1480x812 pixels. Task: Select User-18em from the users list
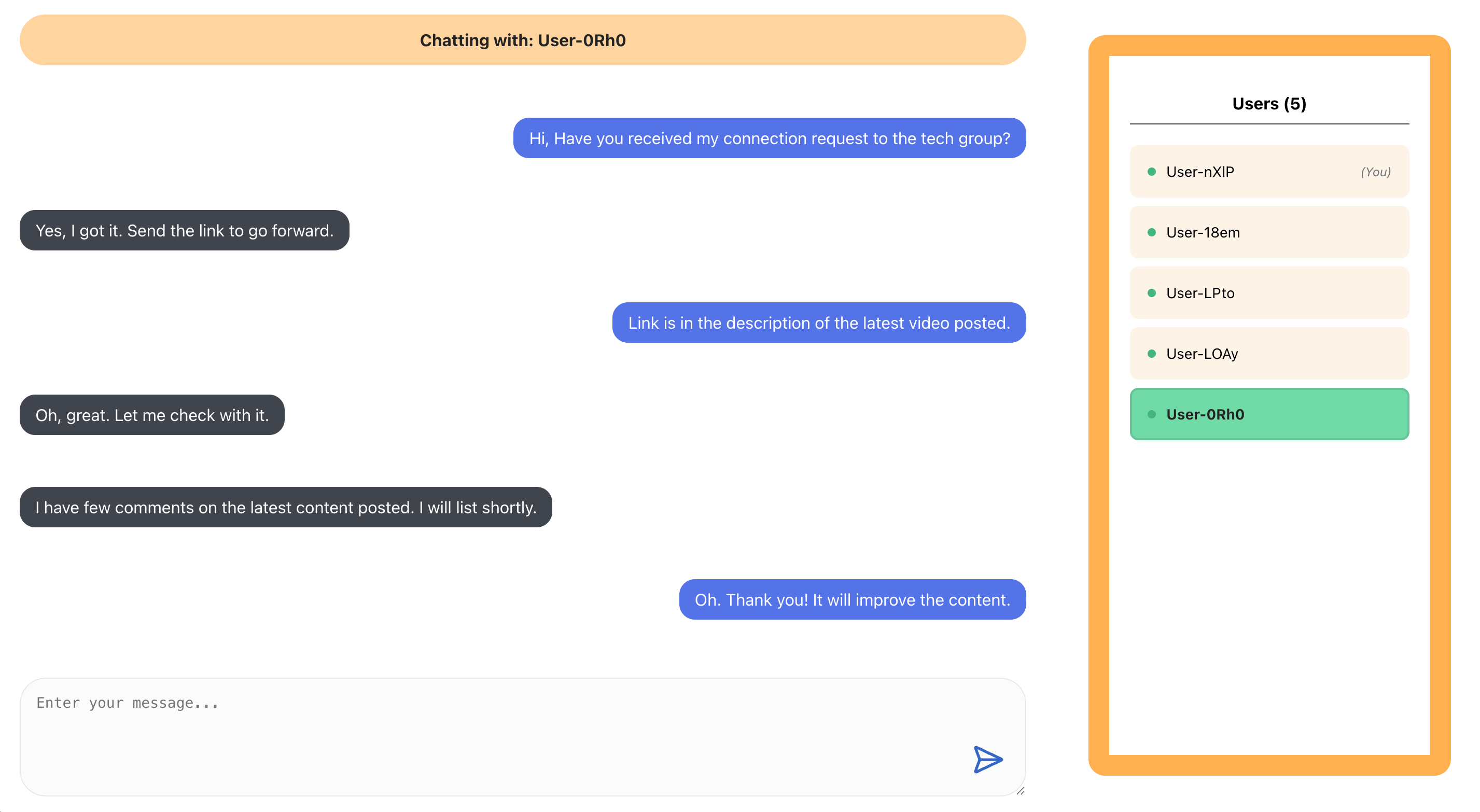click(x=1269, y=232)
